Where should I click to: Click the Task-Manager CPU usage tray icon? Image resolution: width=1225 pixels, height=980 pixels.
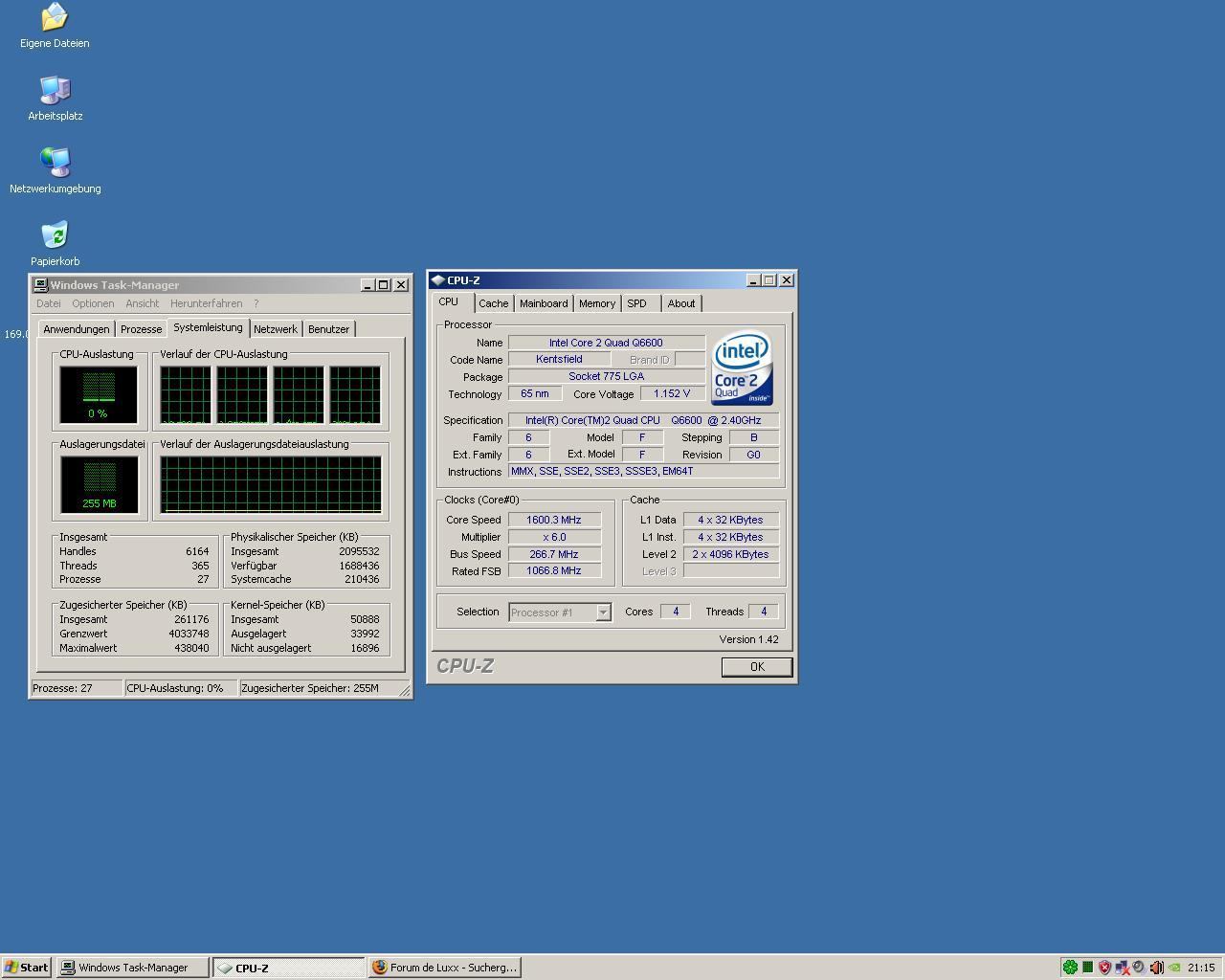1087,968
